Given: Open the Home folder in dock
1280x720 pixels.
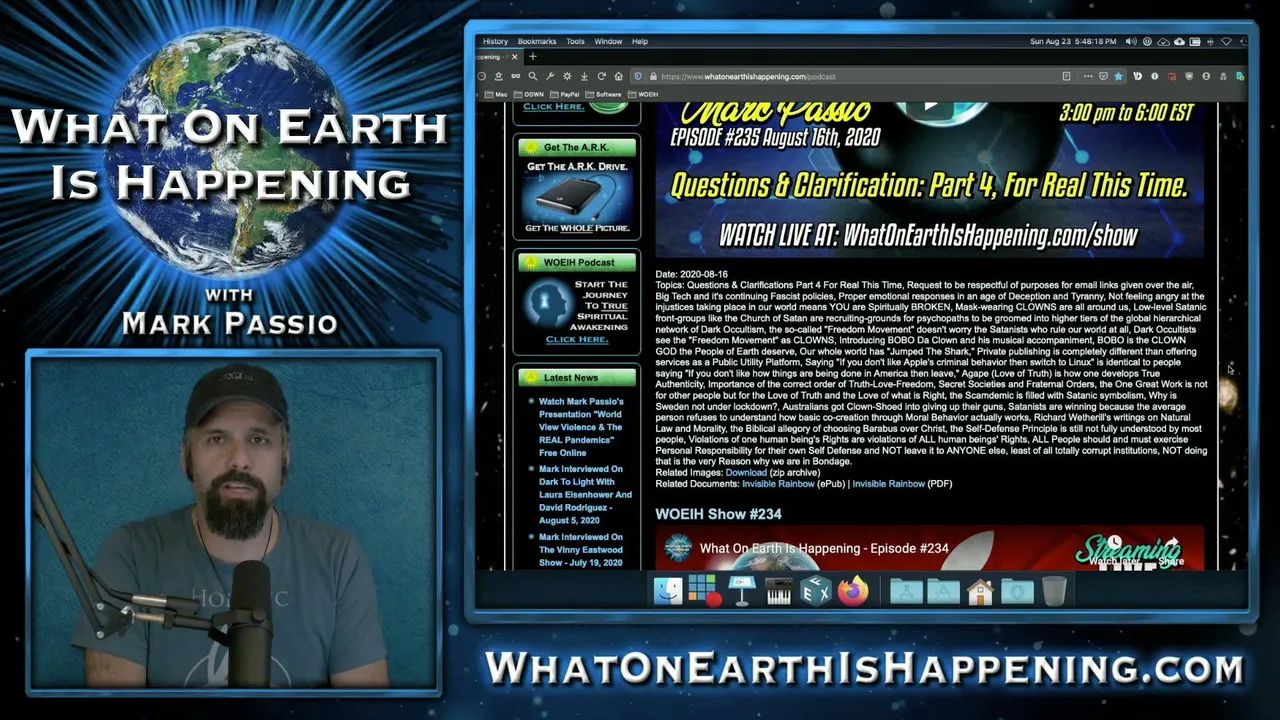Looking at the screenshot, I should tap(980, 592).
